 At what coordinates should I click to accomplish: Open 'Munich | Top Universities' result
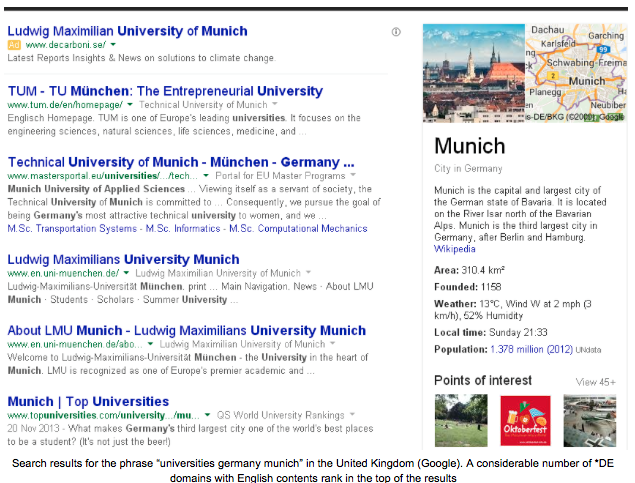click(88, 402)
